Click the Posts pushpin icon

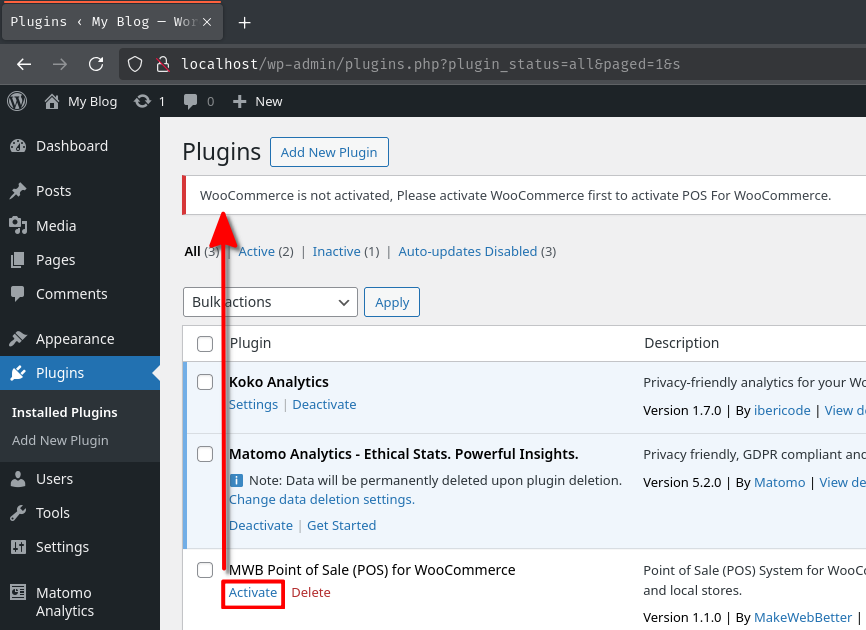[18, 191]
